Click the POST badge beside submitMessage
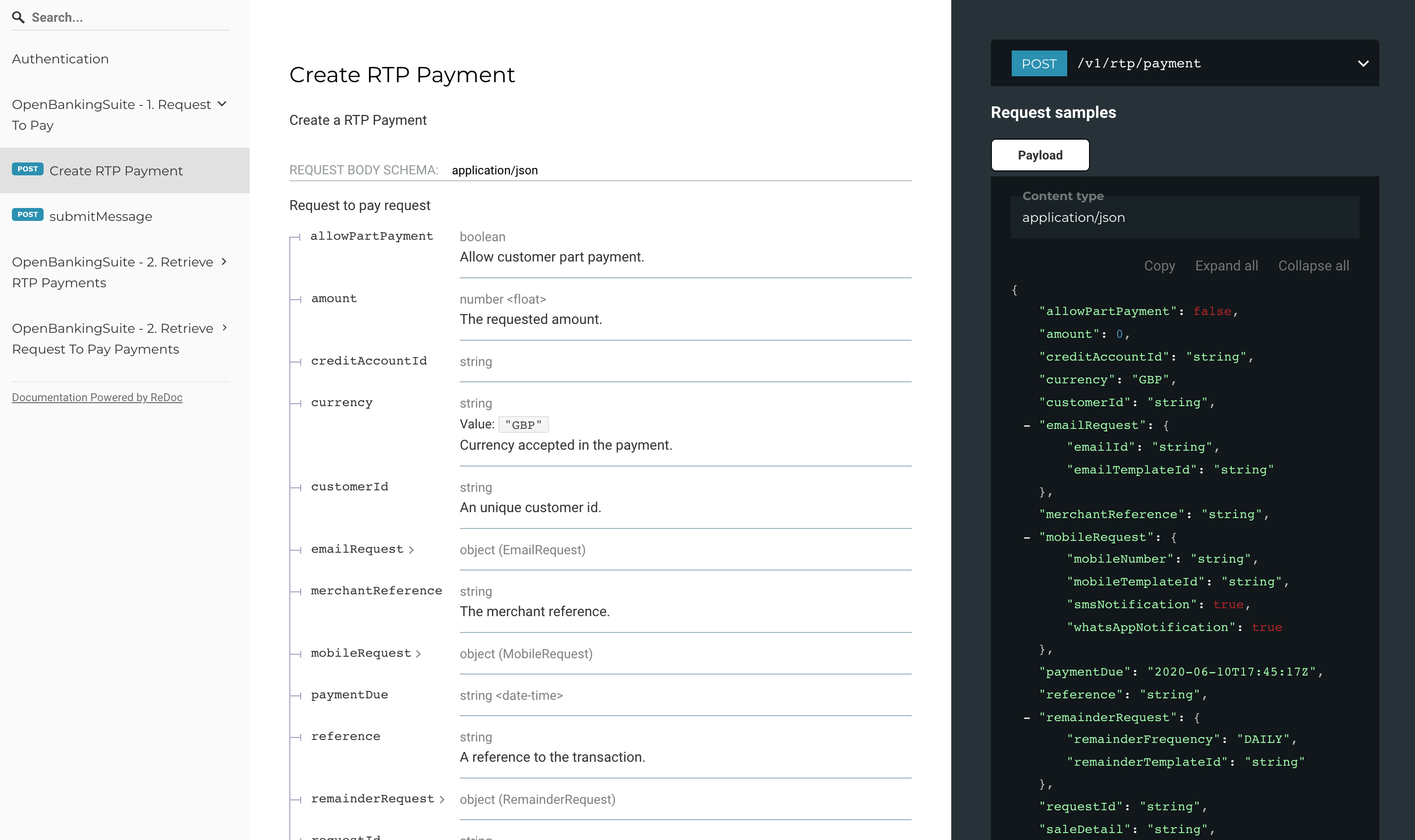 (27, 214)
